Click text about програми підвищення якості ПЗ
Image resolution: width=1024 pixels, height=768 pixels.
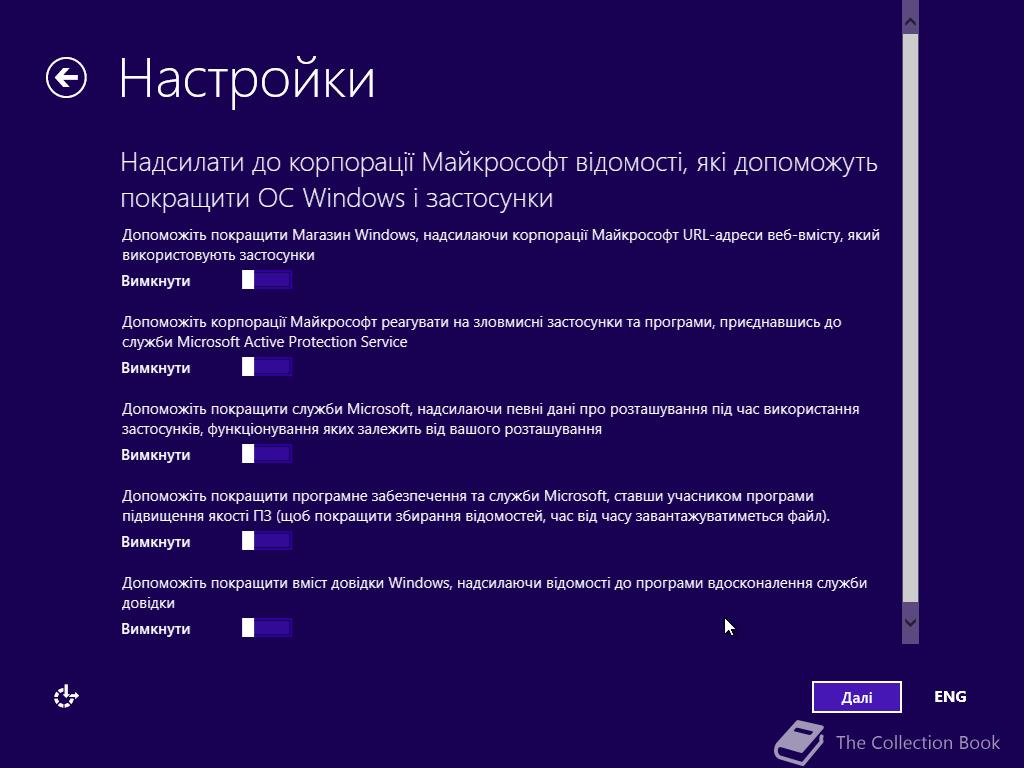click(476, 505)
